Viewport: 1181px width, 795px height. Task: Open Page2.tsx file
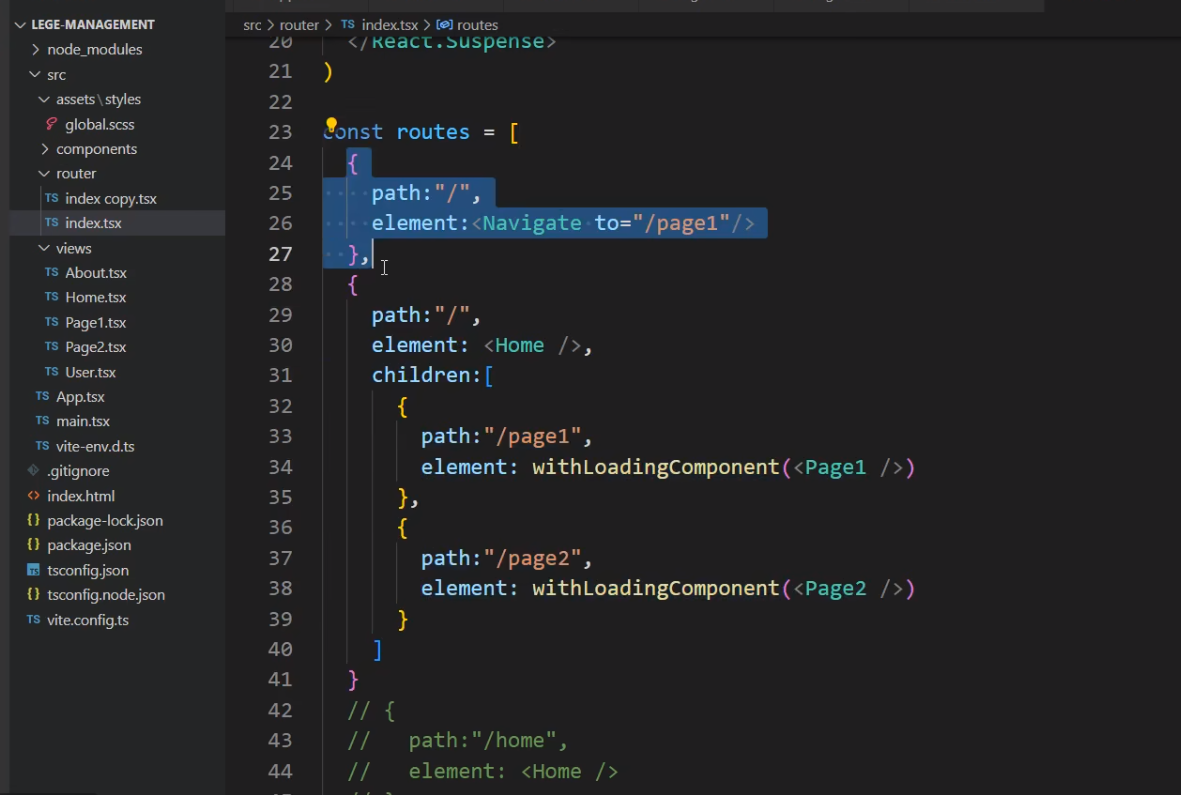[x=96, y=347]
